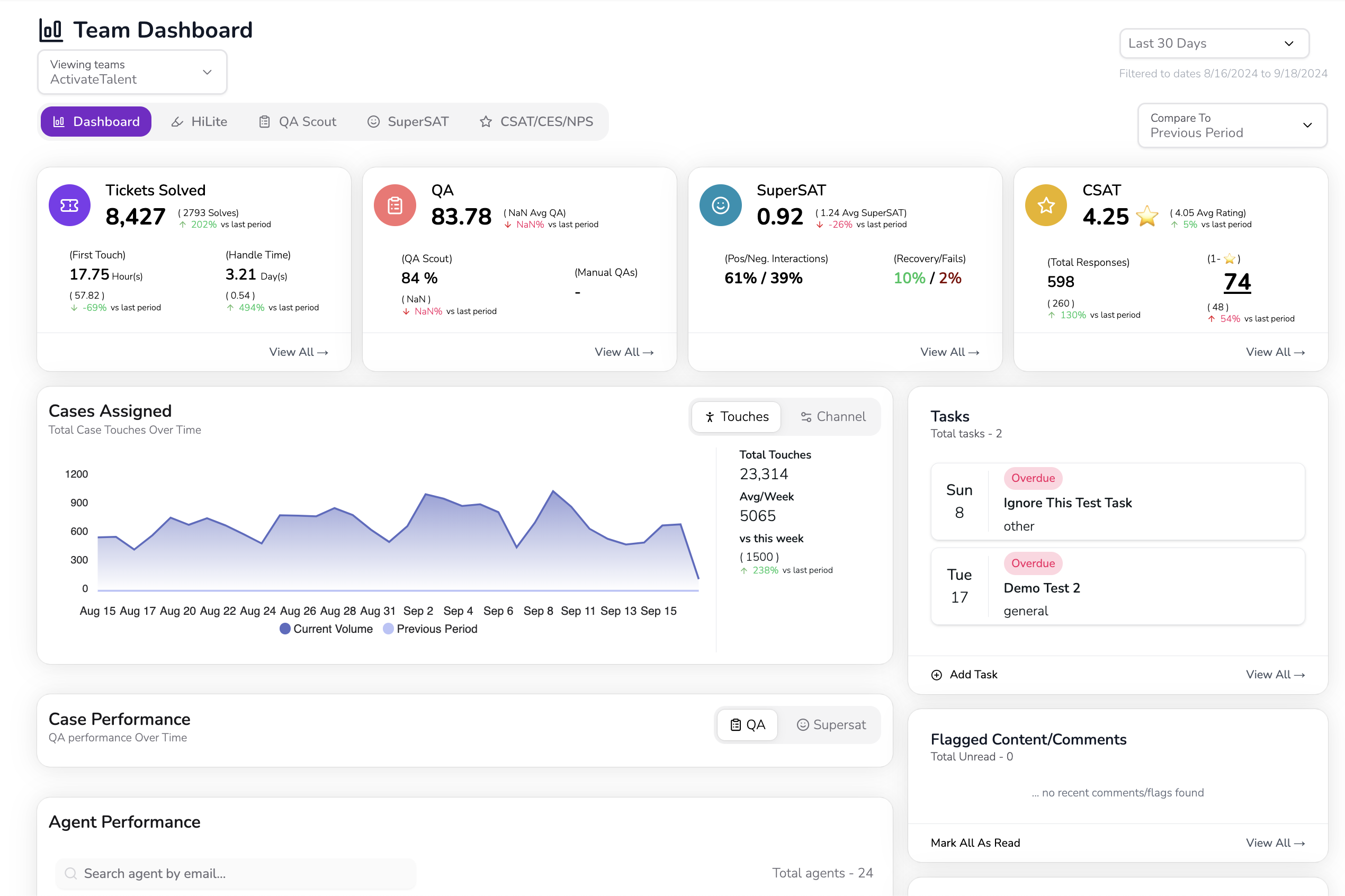
Task: Open the Last 30 Days date dropdown
Action: [x=1214, y=43]
